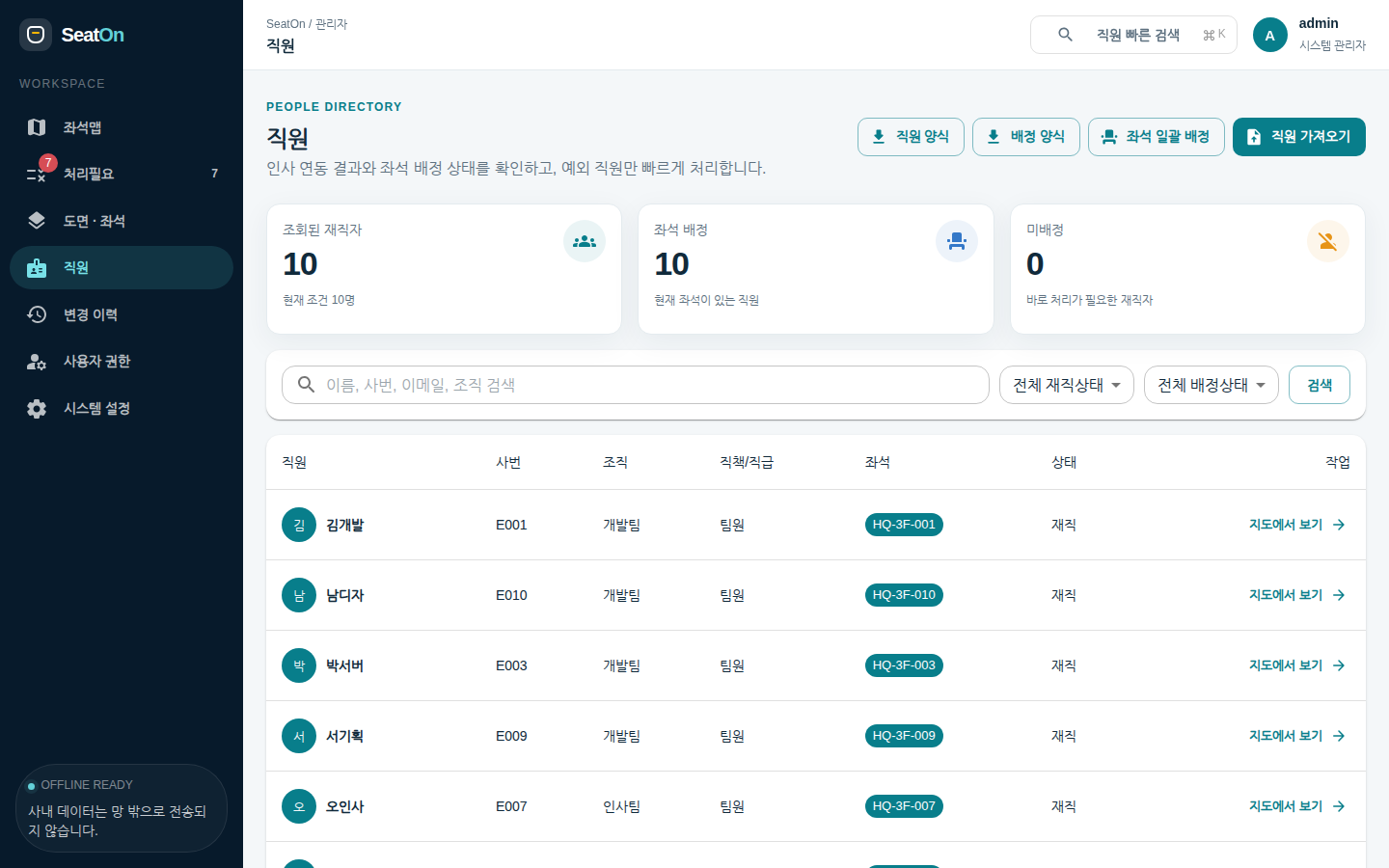Image resolution: width=1389 pixels, height=868 pixels.
Task: Click the 직원 ID badge icon in the sidebar
Action: pyautogui.click(x=37, y=267)
